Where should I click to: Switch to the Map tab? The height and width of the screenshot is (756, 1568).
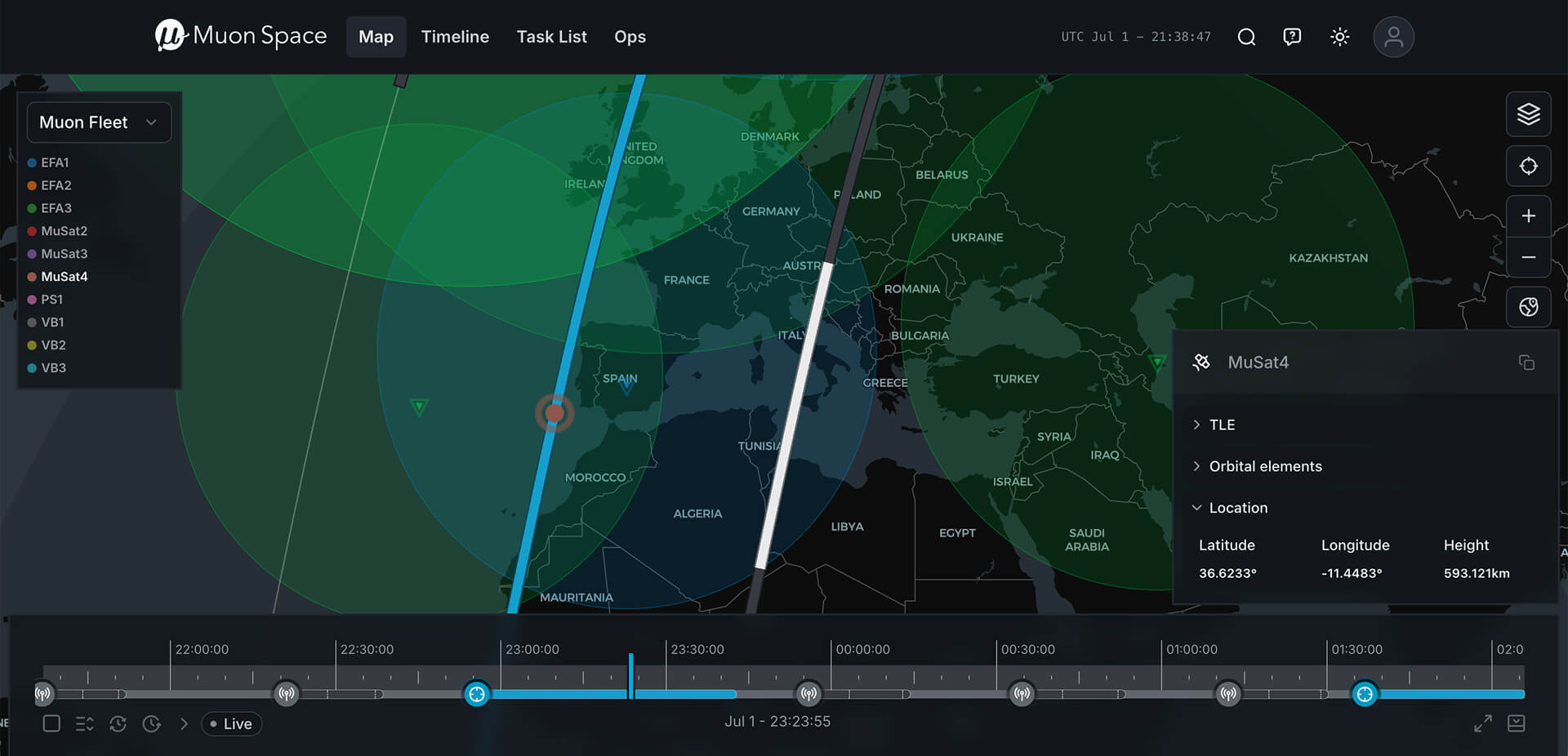(x=376, y=37)
